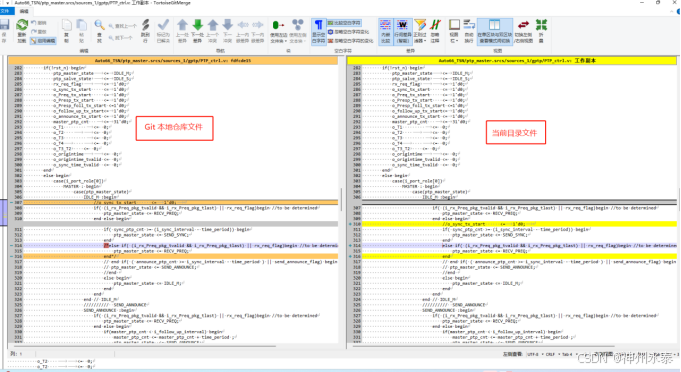Select the compare whitespace option
This screenshot has height=372, width=681.
pyautogui.click(x=344, y=23)
